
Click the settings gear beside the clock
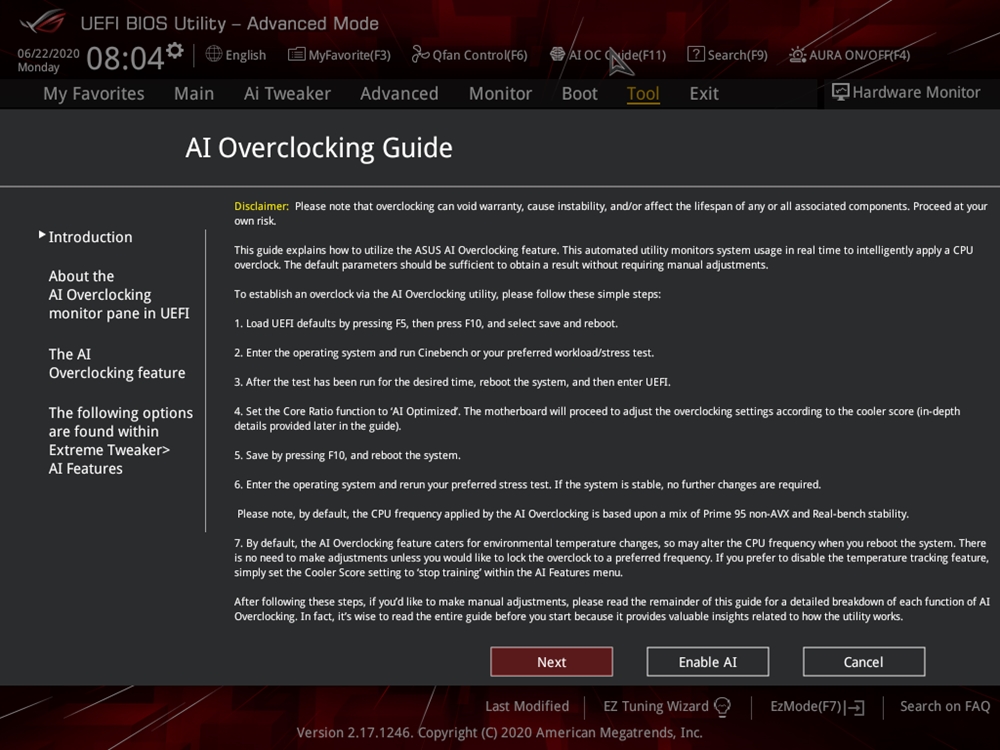click(x=175, y=51)
